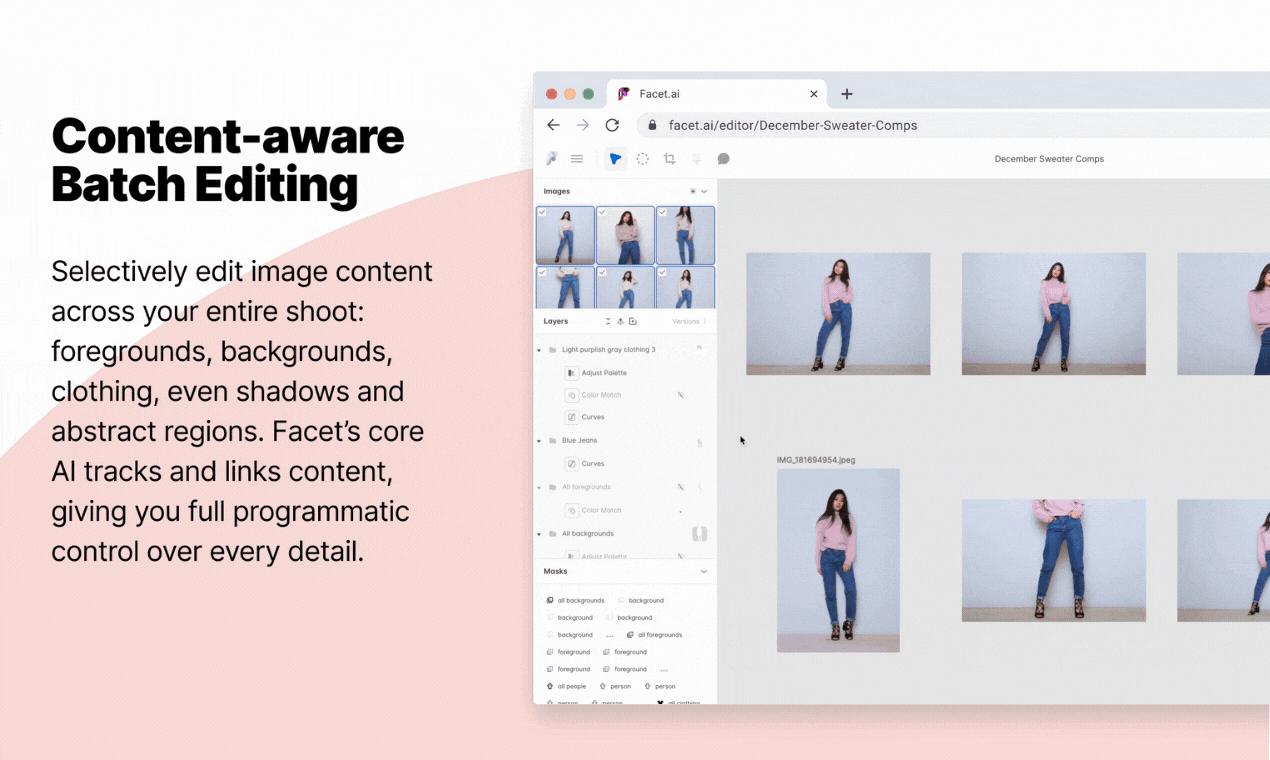Click the faded tool icon beside crop
This screenshot has height=760, width=1270.
697,159
